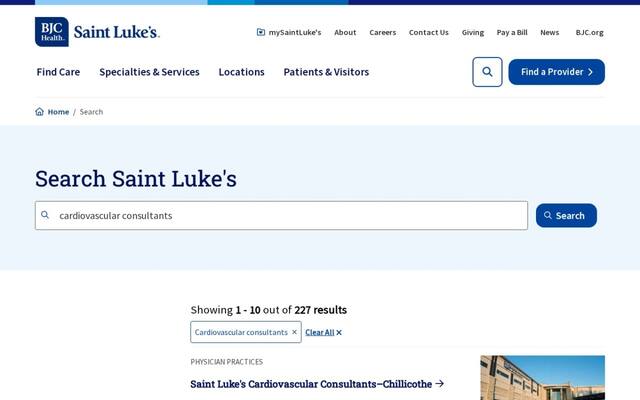Open the Find Care menu
Viewport: 640px width, 400px height.
(x=58, y=72)
